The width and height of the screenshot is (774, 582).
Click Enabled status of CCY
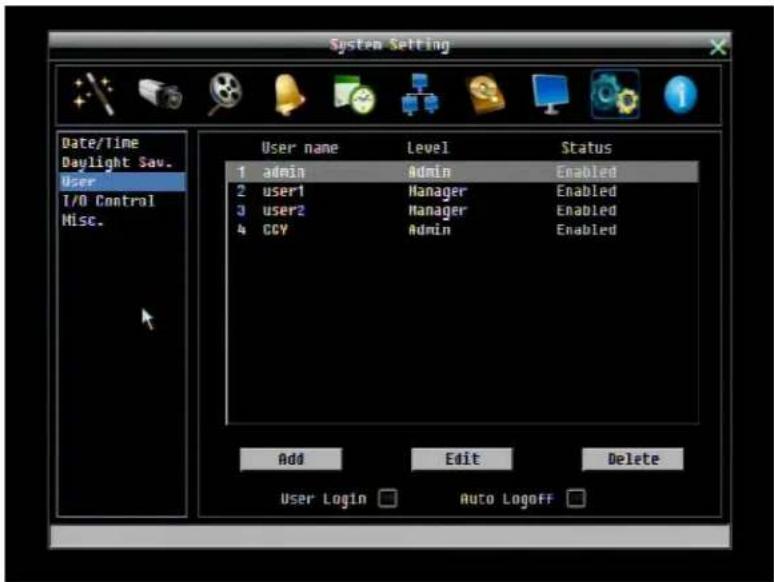[586, 230]
